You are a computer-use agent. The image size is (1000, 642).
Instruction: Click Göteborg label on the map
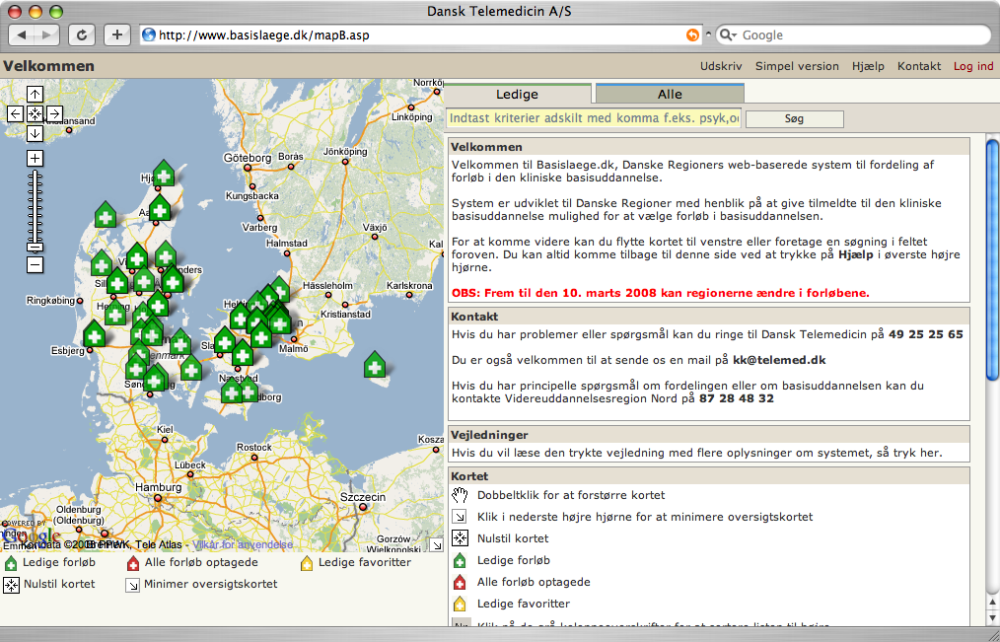coord(247,157)
